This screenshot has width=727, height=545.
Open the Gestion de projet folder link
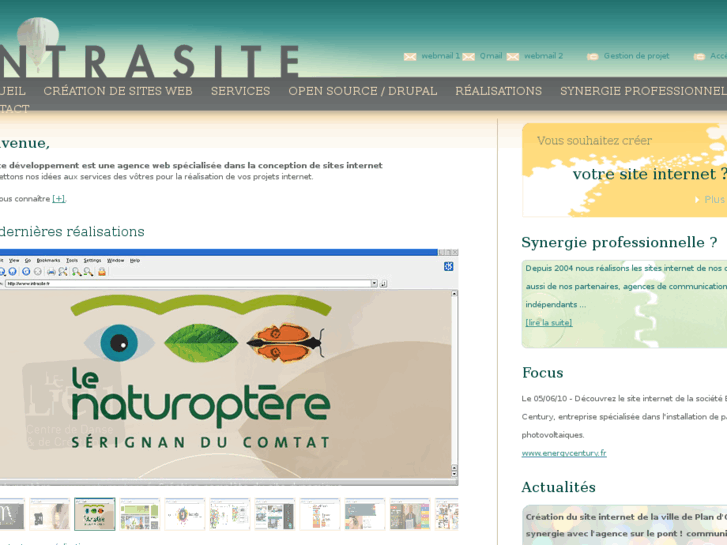(628, 56)
